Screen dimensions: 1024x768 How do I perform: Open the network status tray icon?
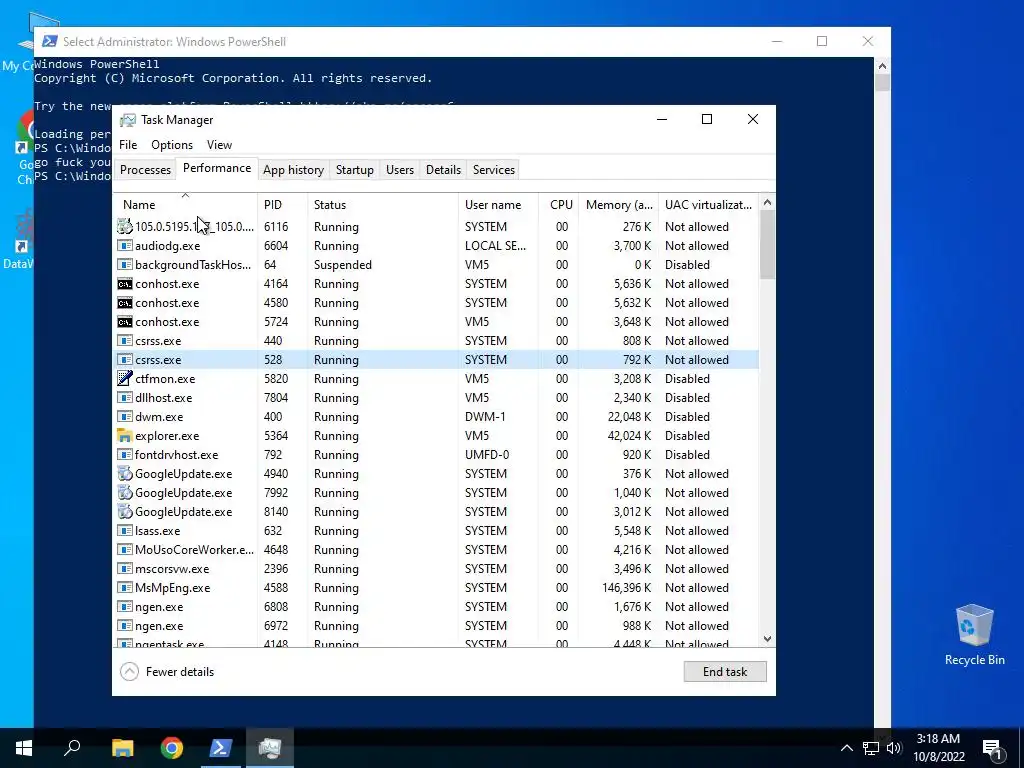[x=871, y=748]
